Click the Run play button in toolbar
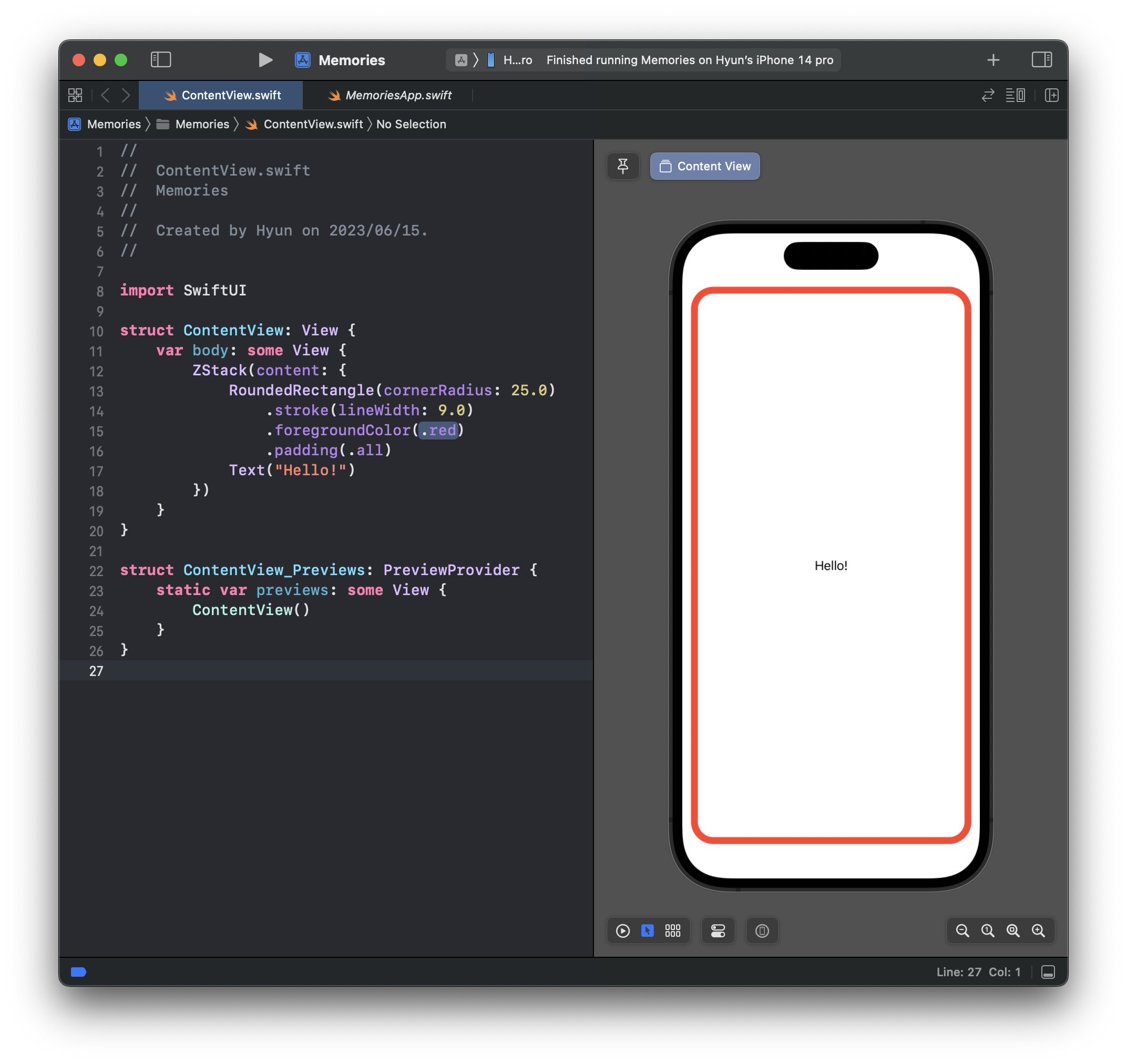Screen dimensions: 1127x1064 265,60
